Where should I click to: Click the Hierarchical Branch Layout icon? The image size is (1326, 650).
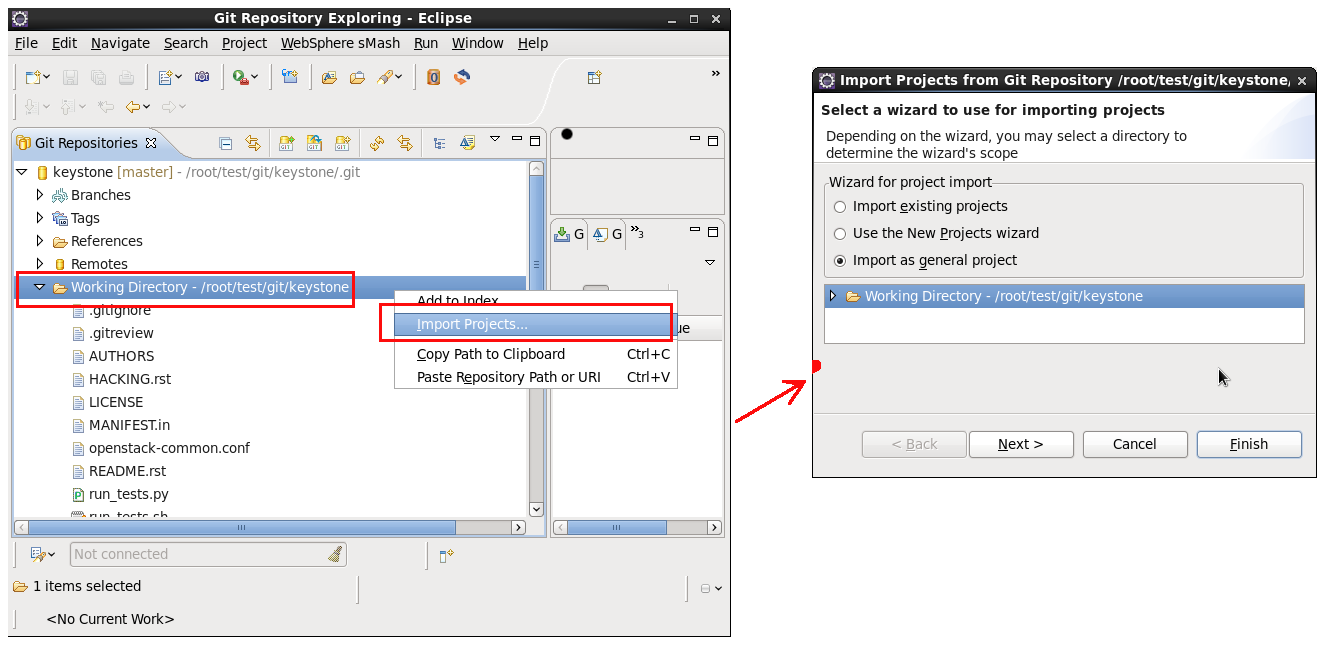point(439,143)
